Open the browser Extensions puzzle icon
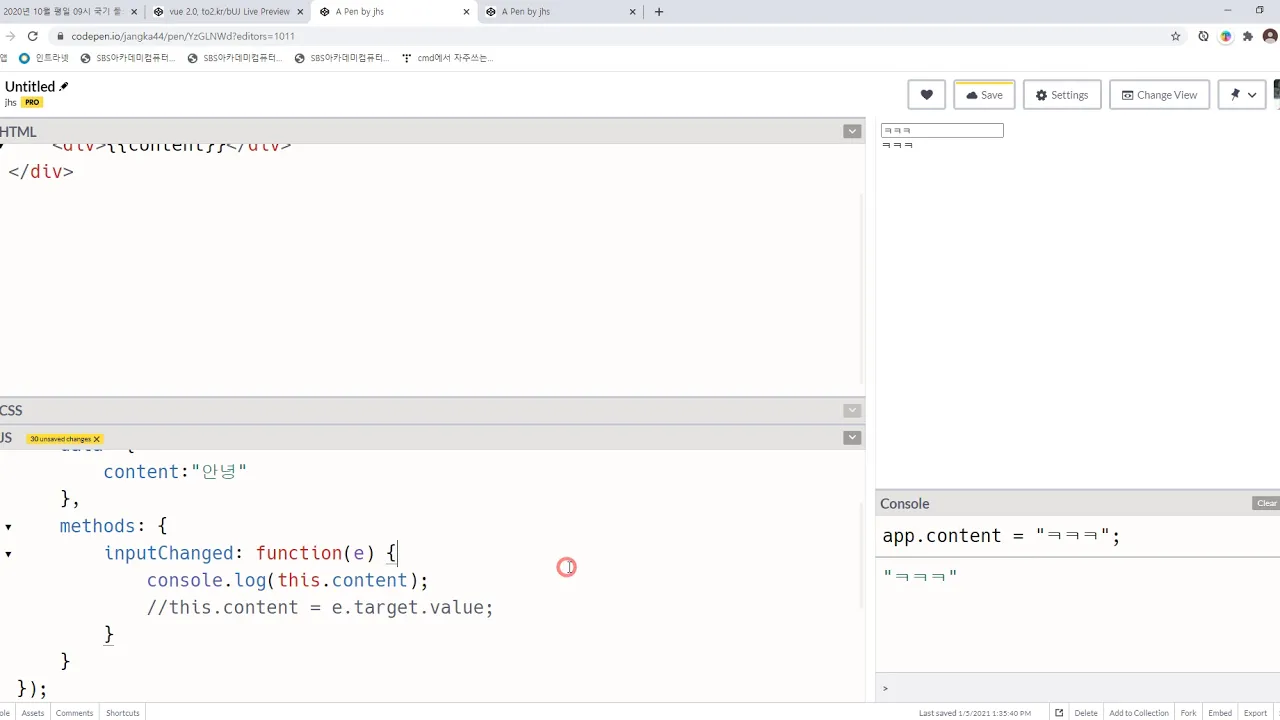This screenshot has width=1280, height=720. pos(1248,36)
